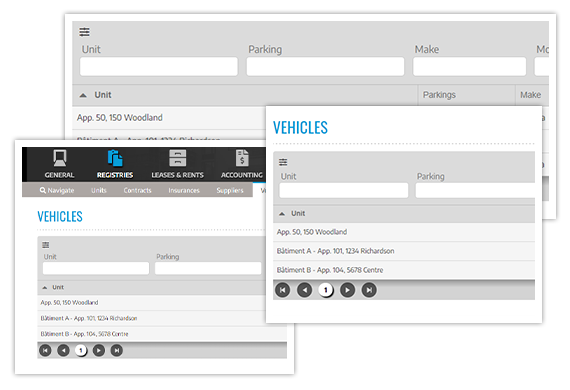
Task: Switch to the Insurances tab
Action: click(x=184, y=190)
